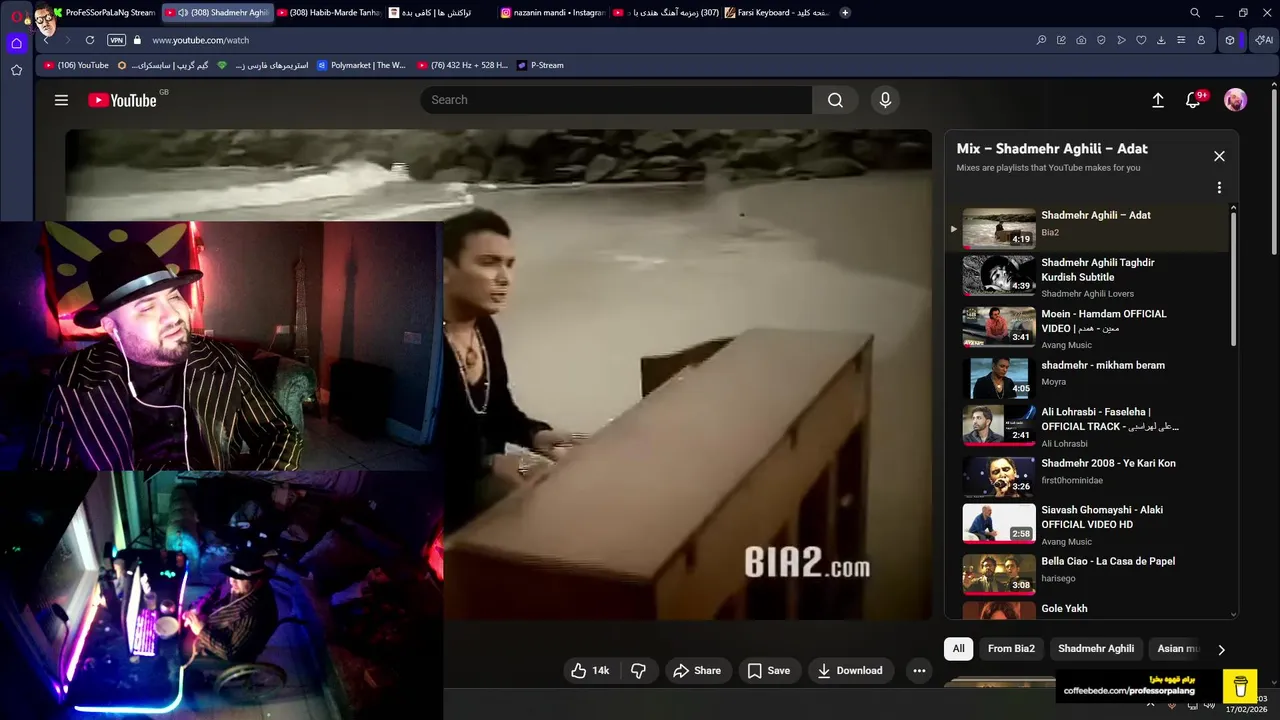Click the search magnifier button on YouTube
This screenshot has width=1280, height=720.
835,100
